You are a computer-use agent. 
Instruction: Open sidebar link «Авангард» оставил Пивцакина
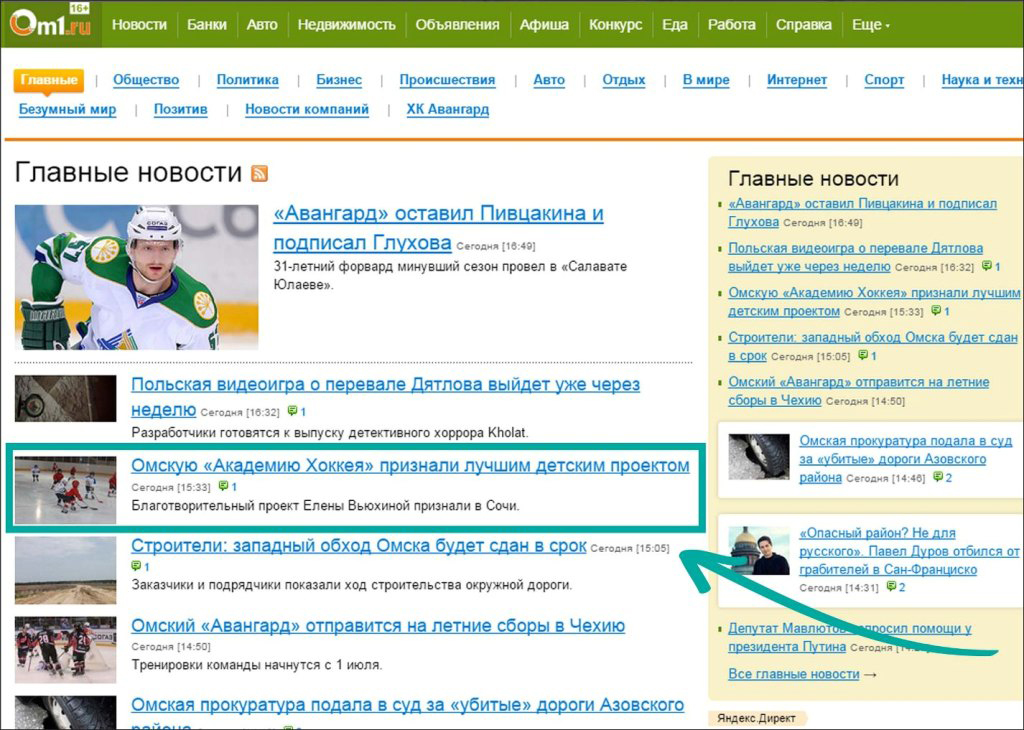[862, 212]
